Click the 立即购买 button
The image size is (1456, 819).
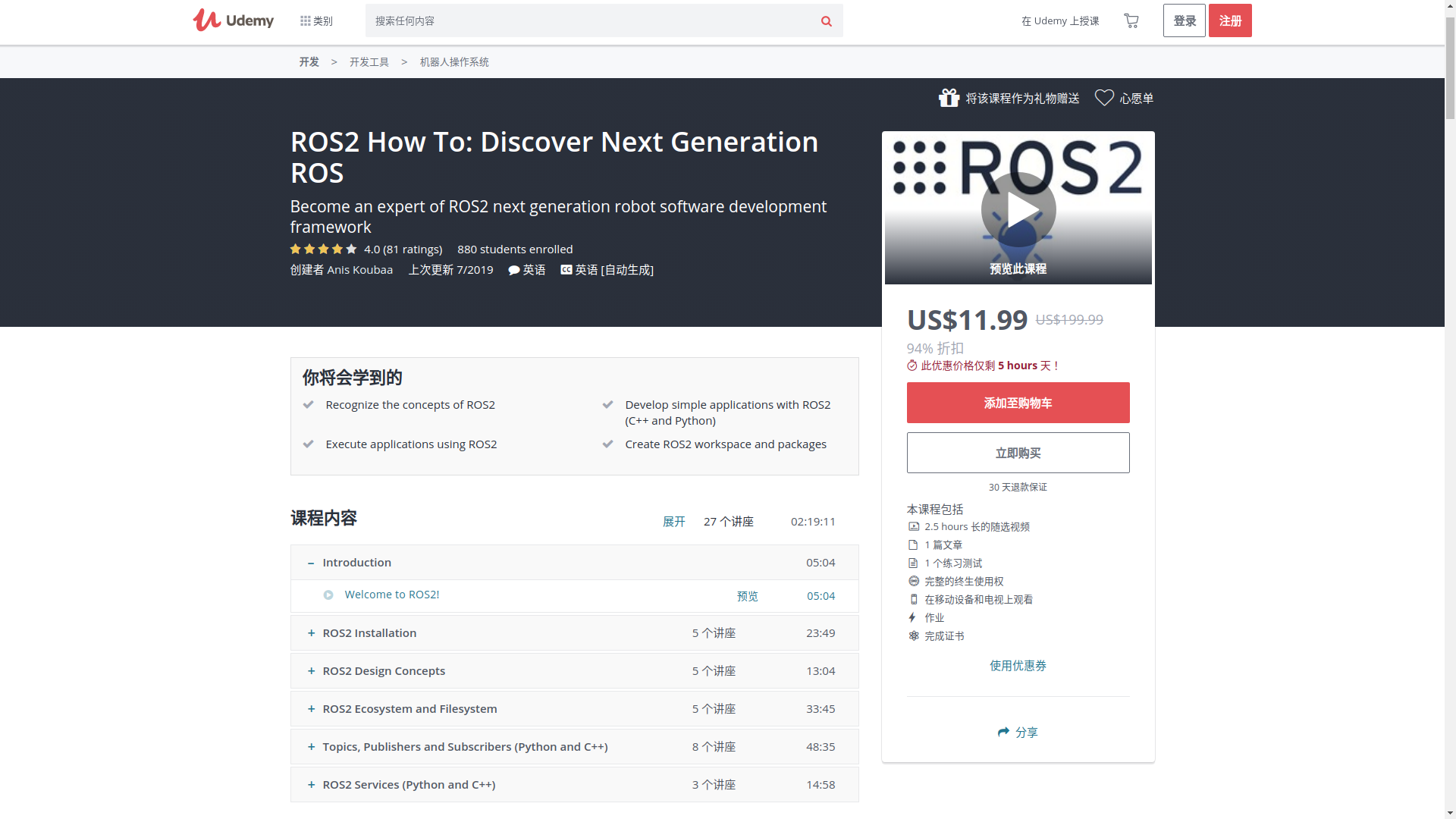click(x=1018, y=453)
